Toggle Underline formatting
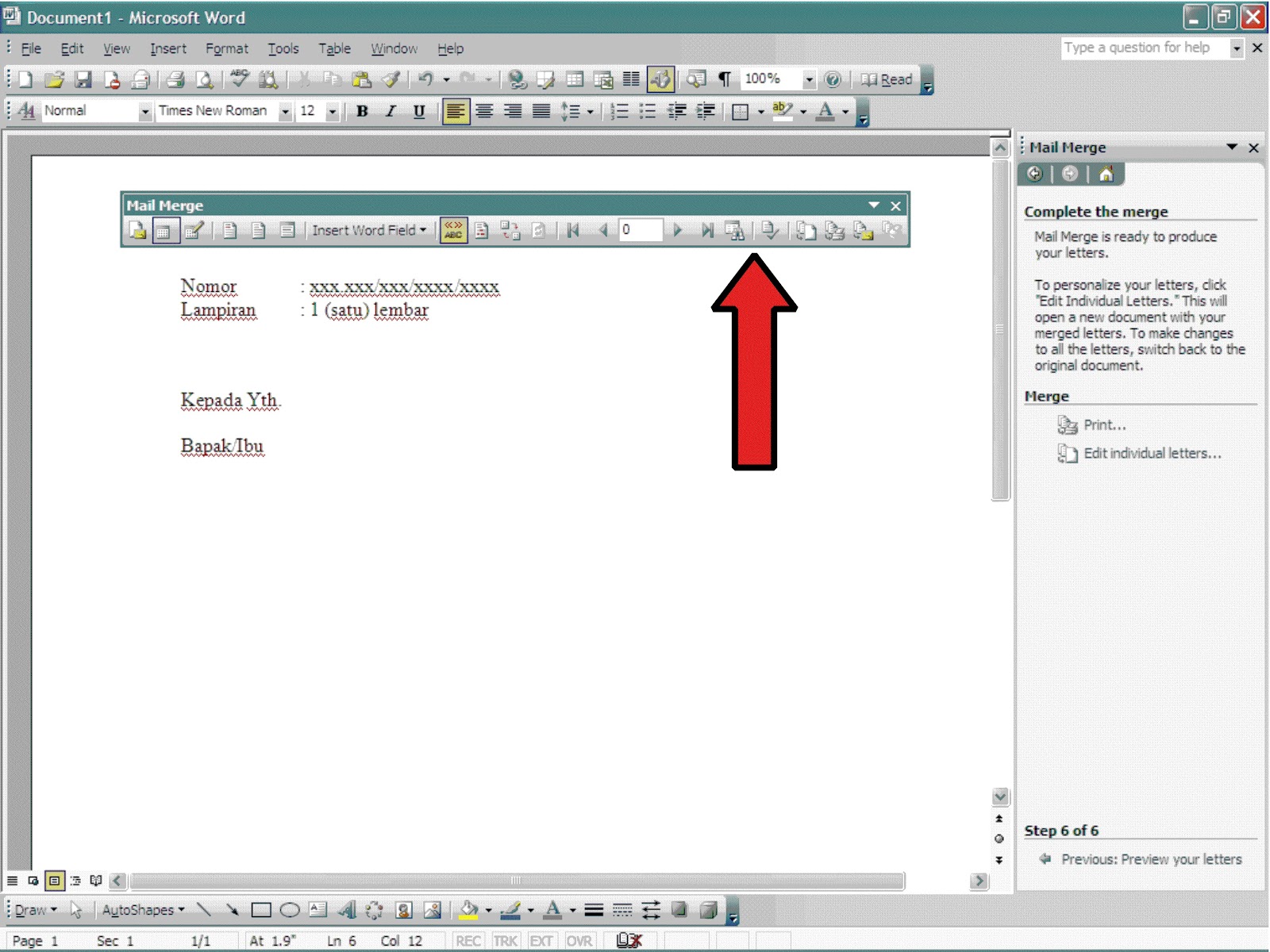Image resolution: width=1270 pixels, height=952 pixels. (x=419, y=111)
